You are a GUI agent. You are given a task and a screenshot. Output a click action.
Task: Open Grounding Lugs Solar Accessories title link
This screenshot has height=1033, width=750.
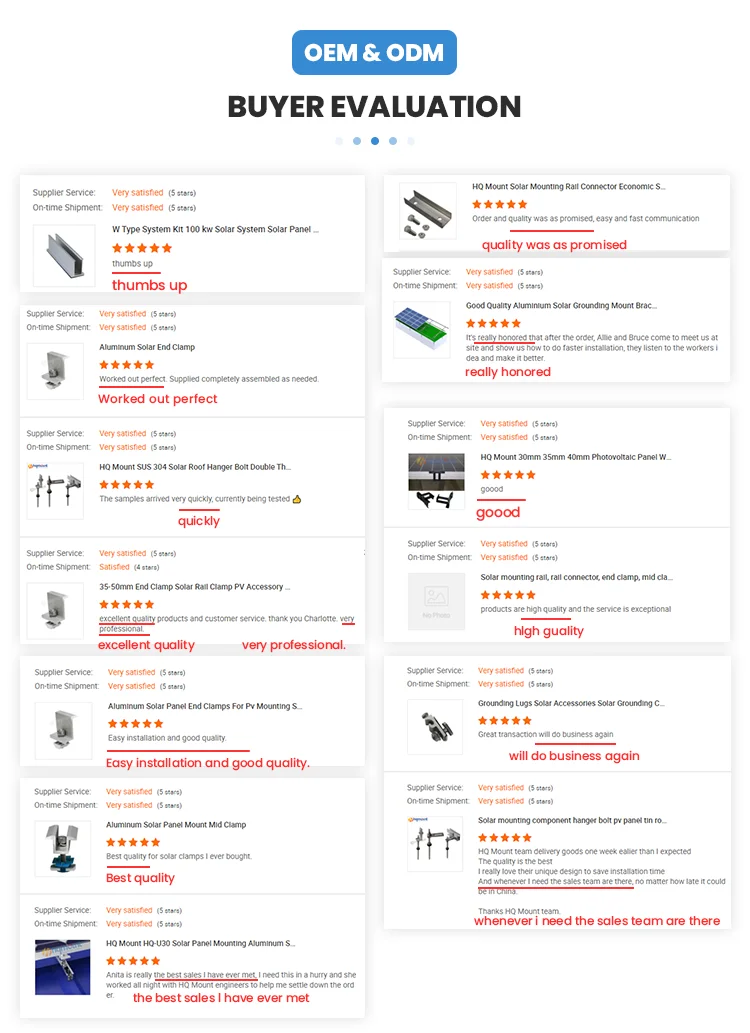point(571,703)
